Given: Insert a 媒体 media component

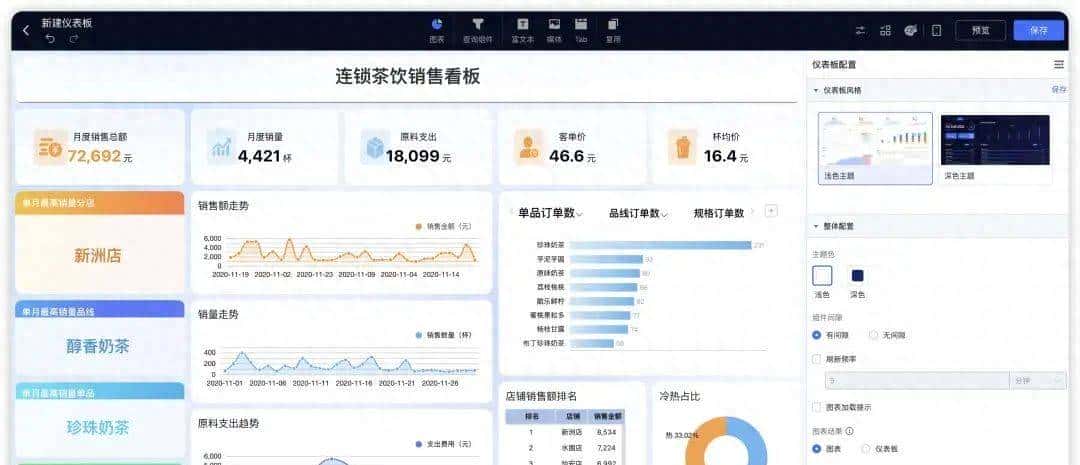Looking at the screenshot, I should click(x=554, y=31).
